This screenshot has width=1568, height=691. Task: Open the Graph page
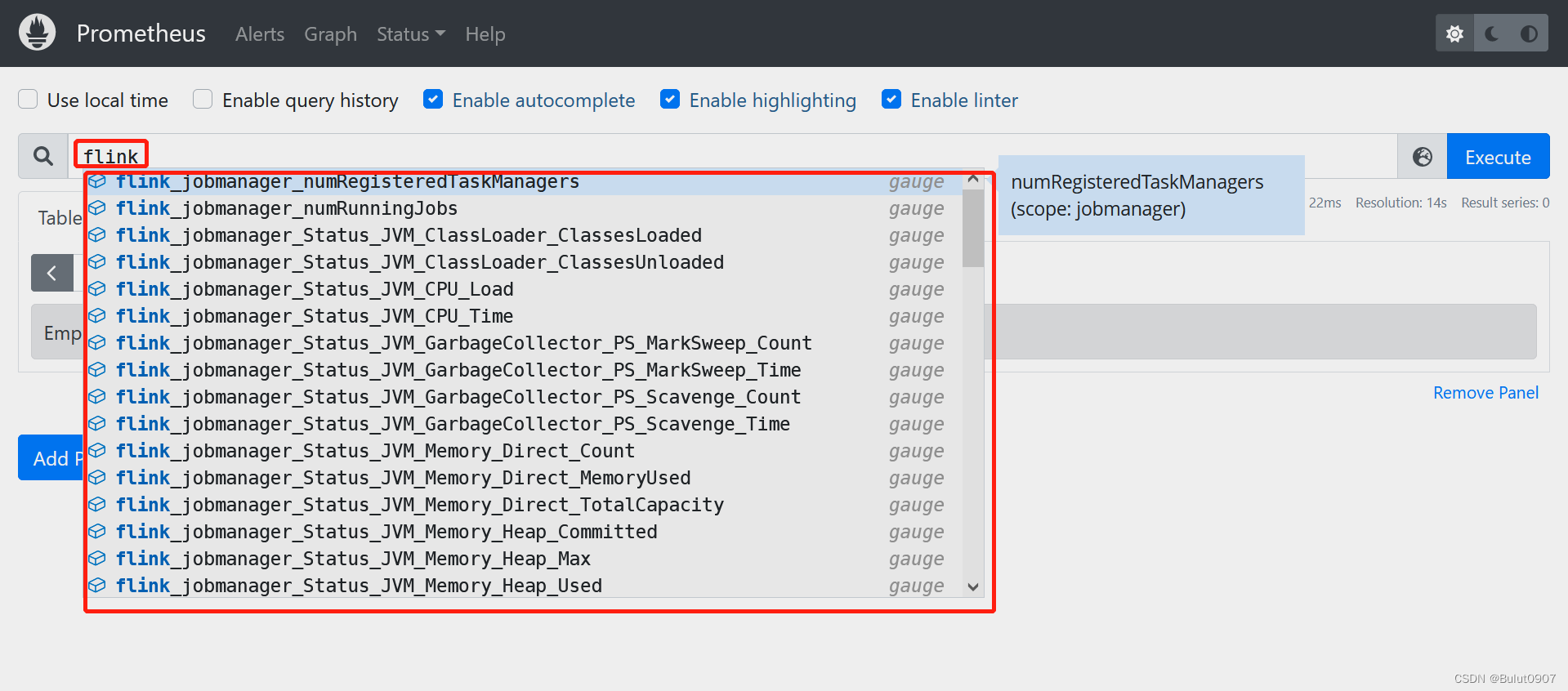click(x=330, y=34)
